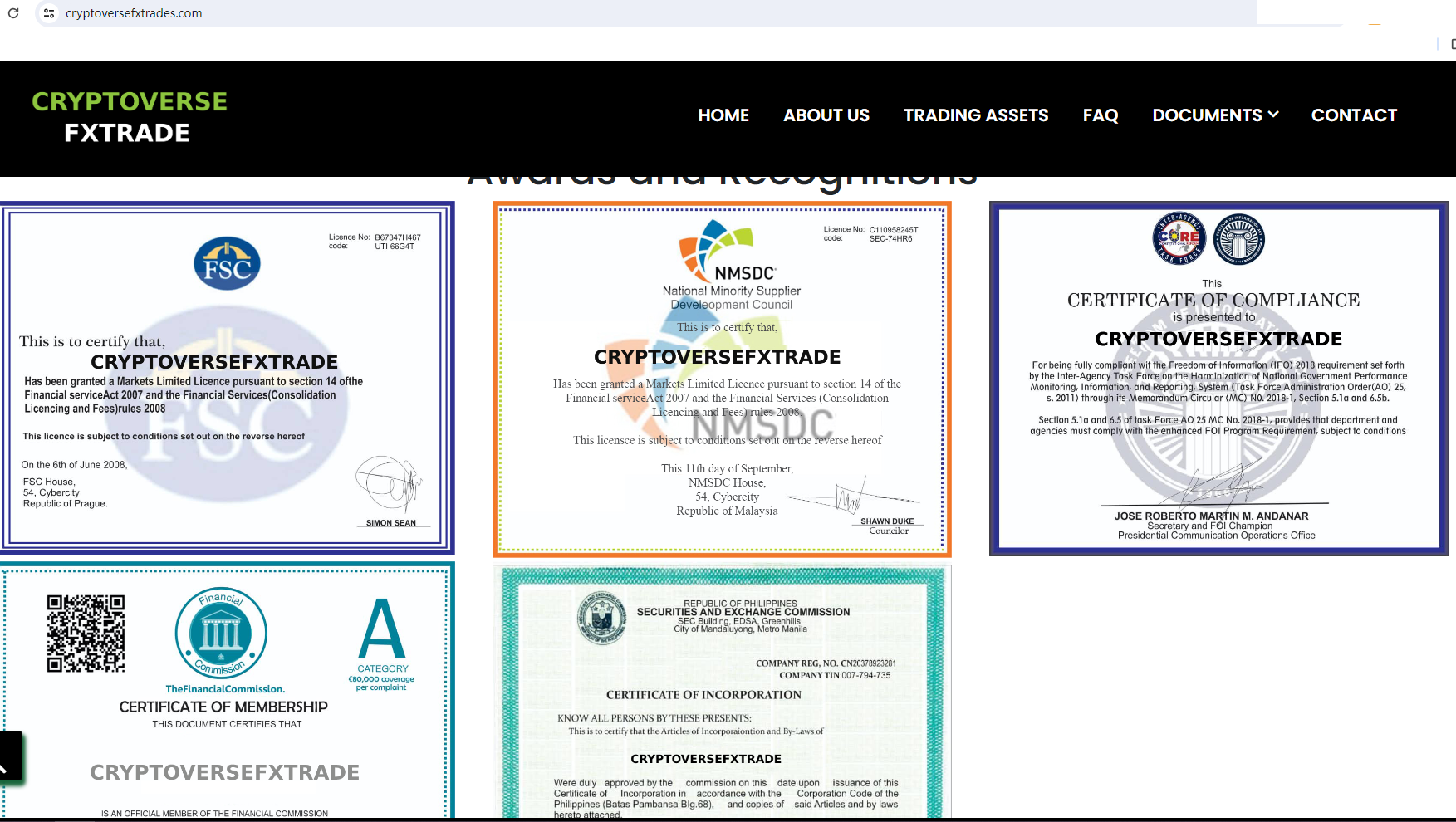Image resolution: width=1456 pixels, height=822 pixels.
Task: Open the CONTACT page
Action: tap(1354, 115)
